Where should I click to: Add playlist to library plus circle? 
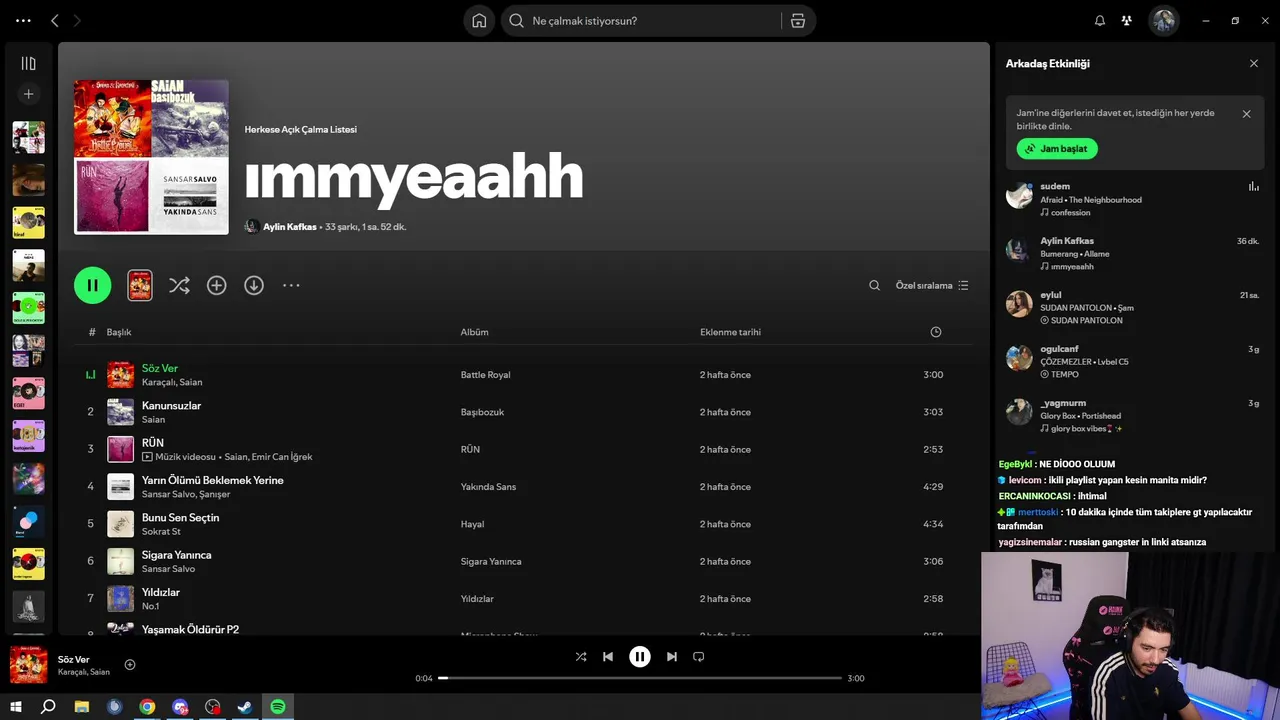tap(216, 285)
